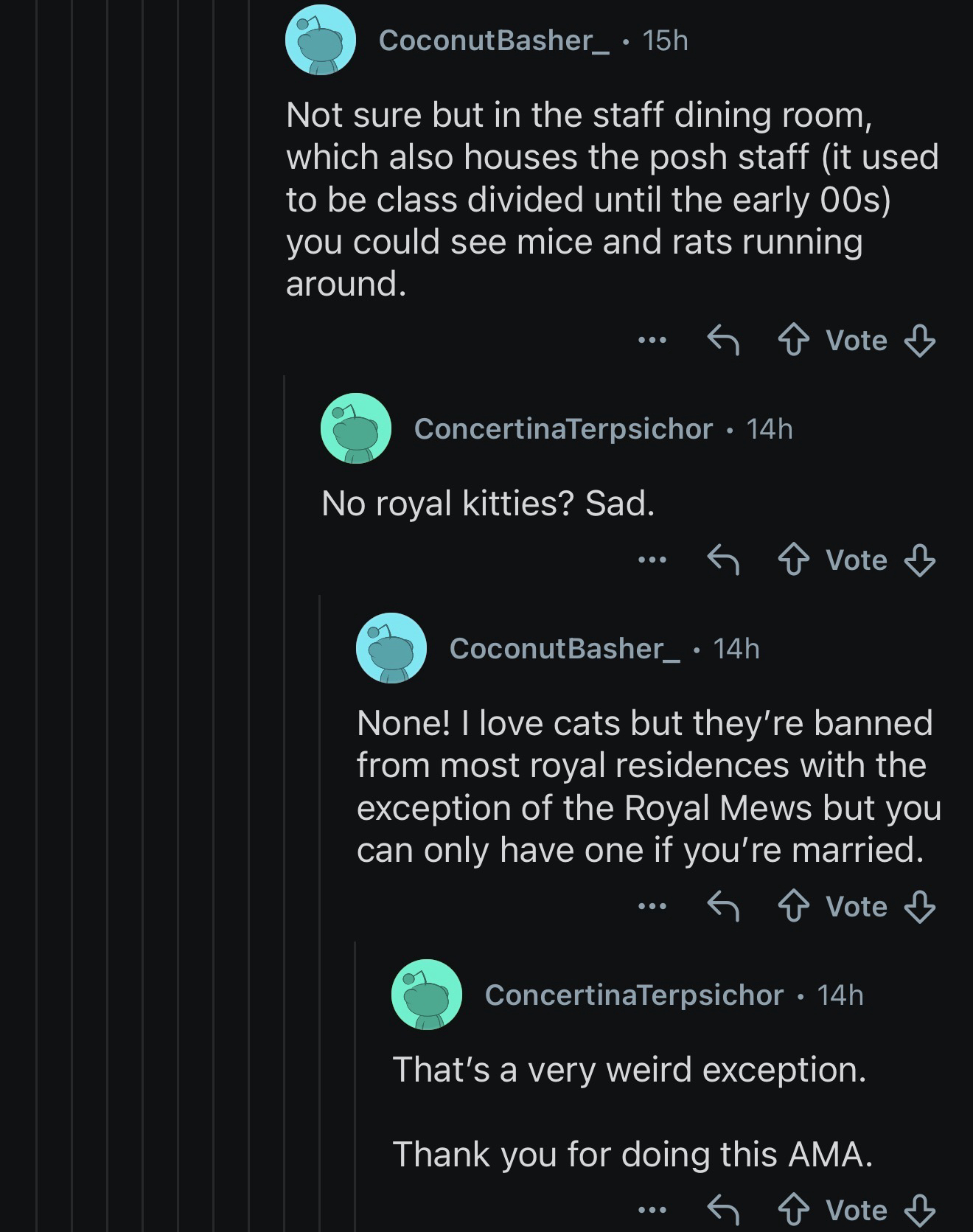Reply to the Royal Mews cats comment
973x1232 pixels.
click(722, 907)
